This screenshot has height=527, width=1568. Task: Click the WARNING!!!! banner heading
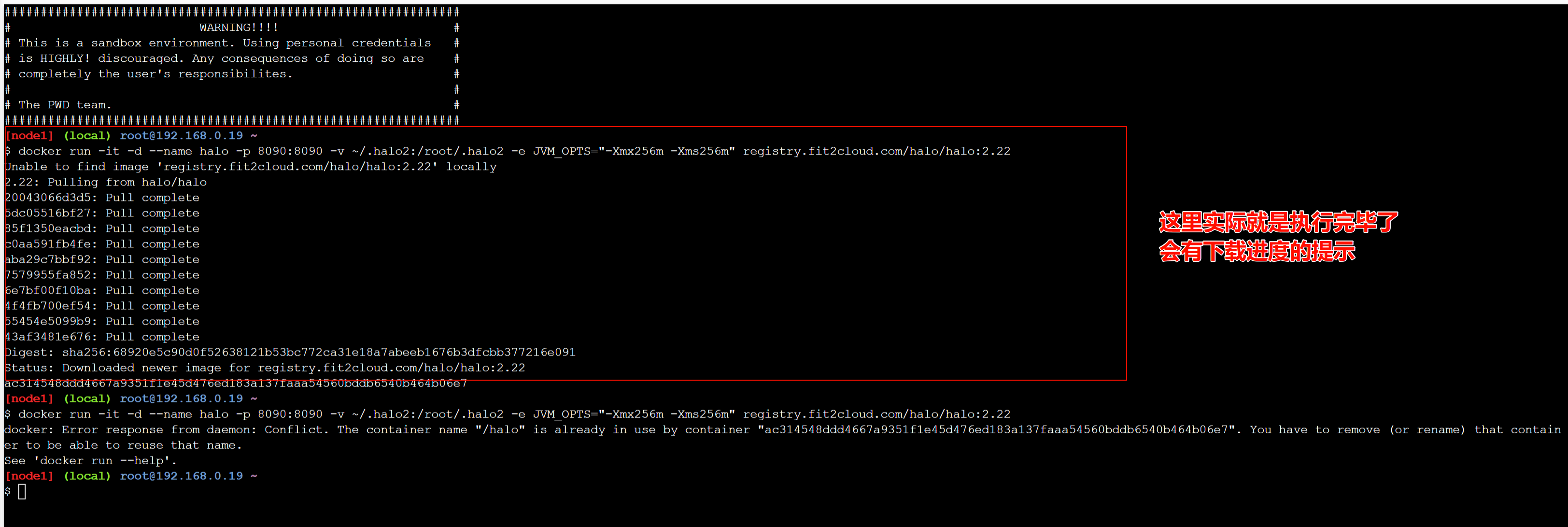tap(239, 28)
